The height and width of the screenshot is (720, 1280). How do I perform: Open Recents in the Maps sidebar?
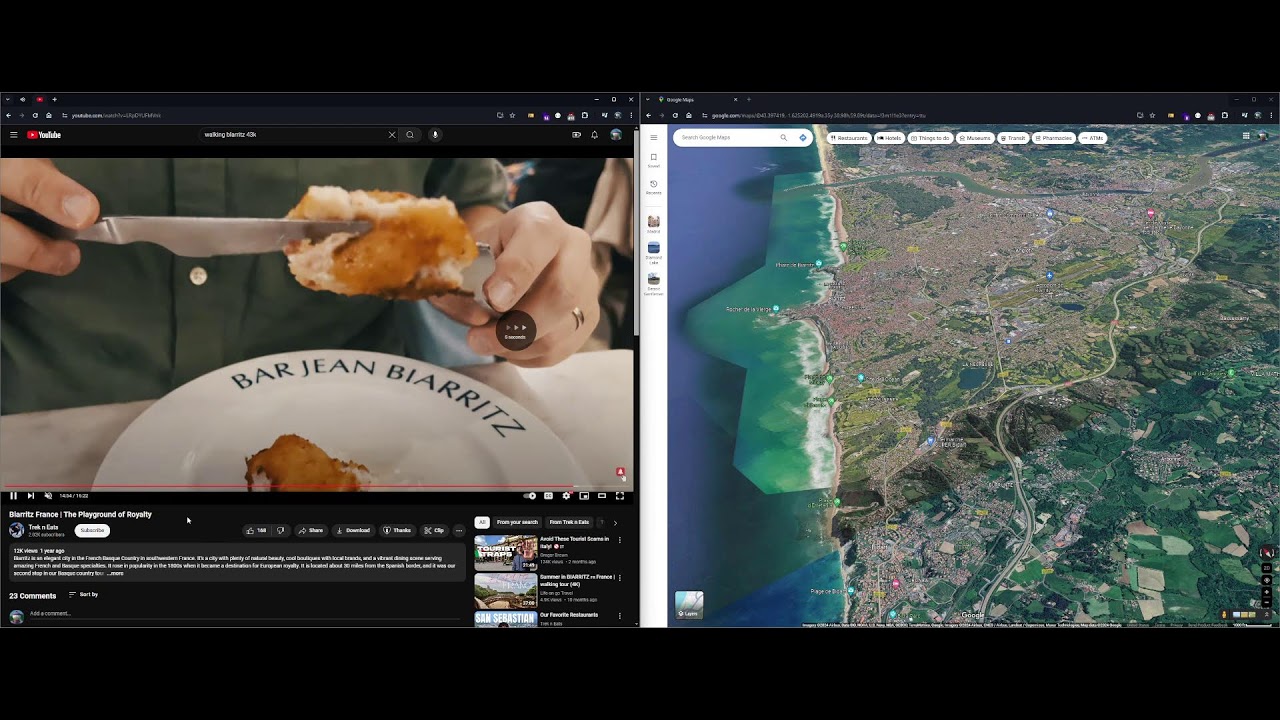point(654,187)
